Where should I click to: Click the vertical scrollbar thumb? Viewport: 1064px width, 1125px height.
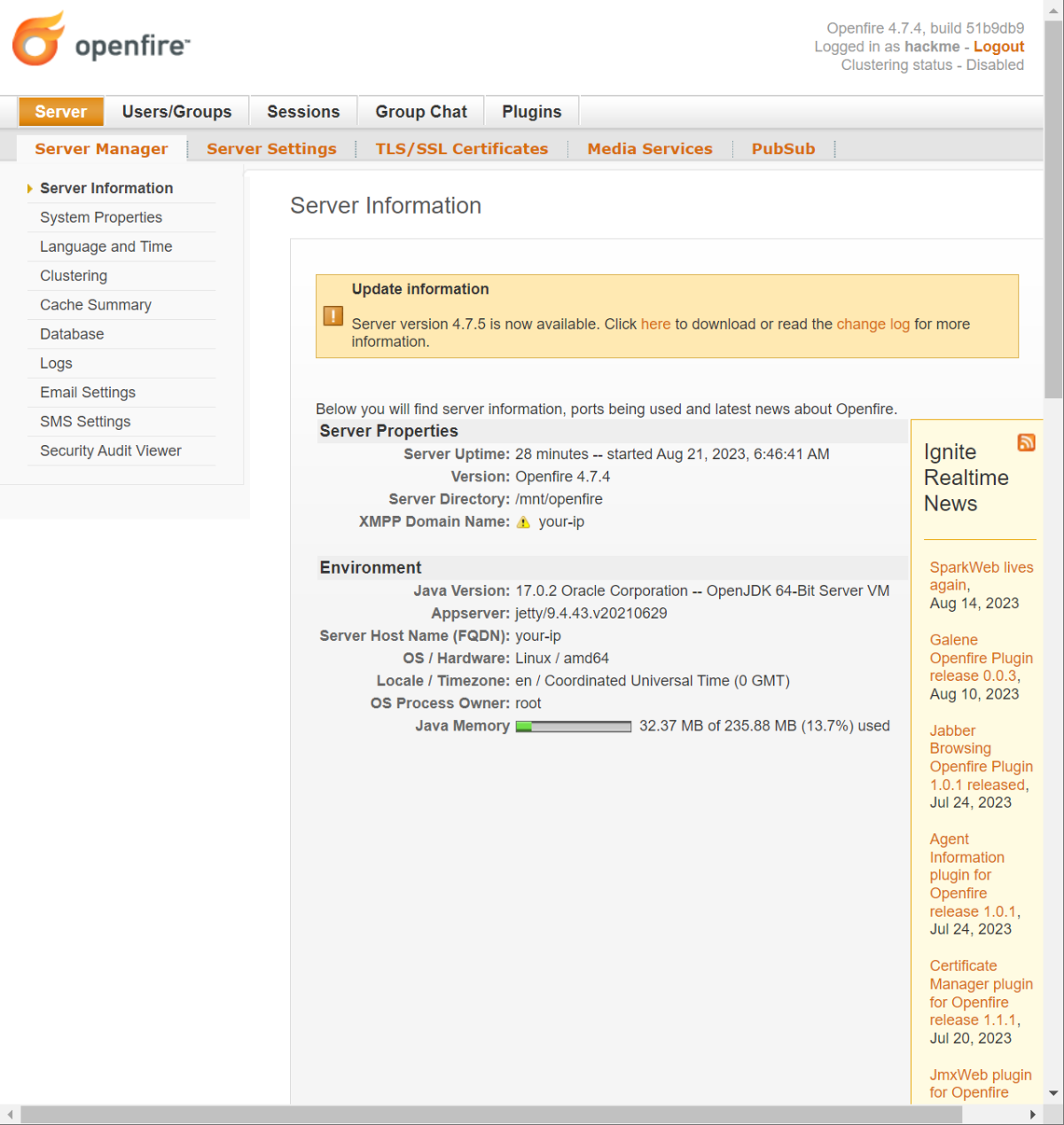tap(1053, 209)
